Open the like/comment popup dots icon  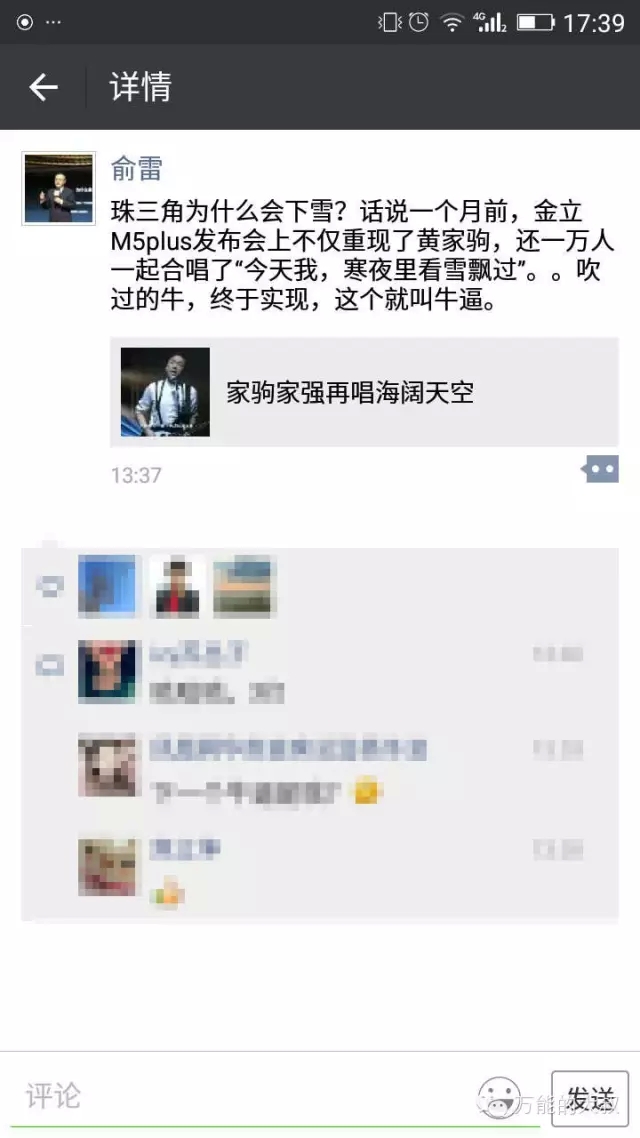tap(600, 469)
